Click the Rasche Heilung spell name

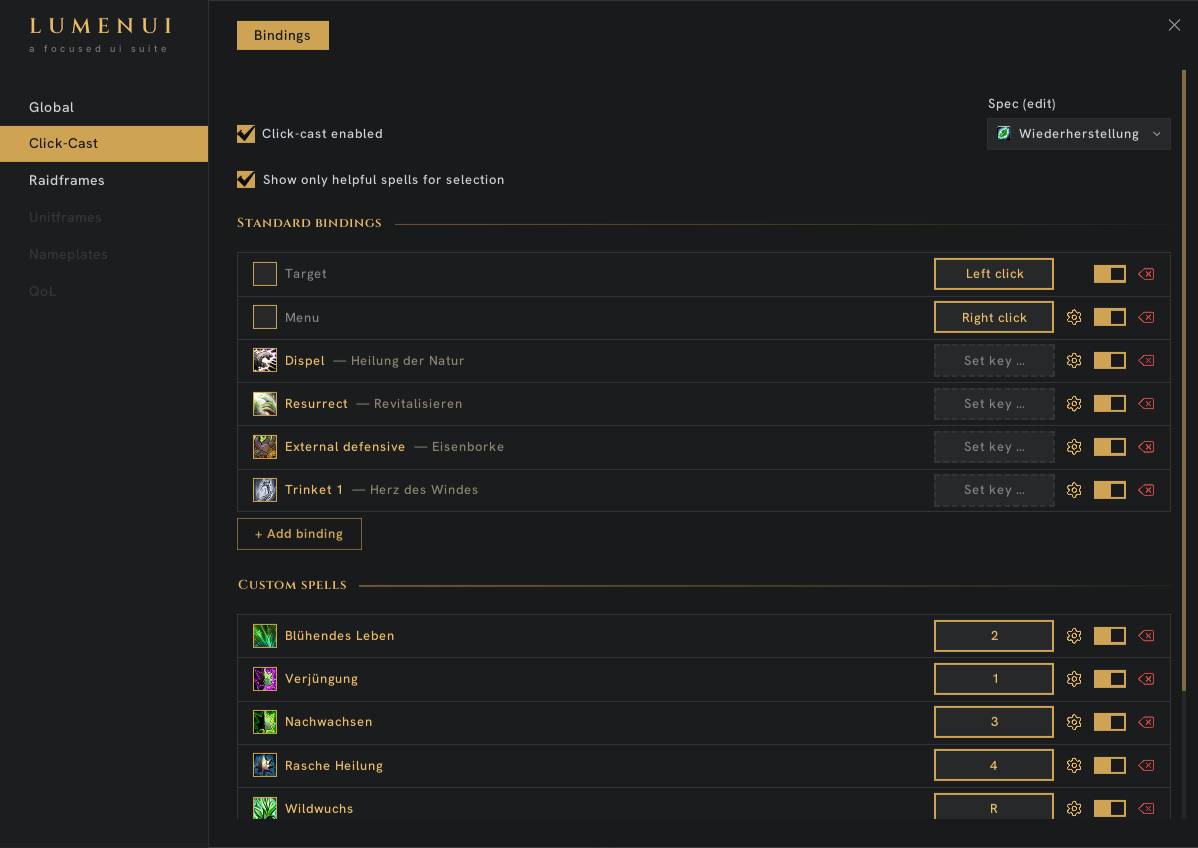point(334,765)
